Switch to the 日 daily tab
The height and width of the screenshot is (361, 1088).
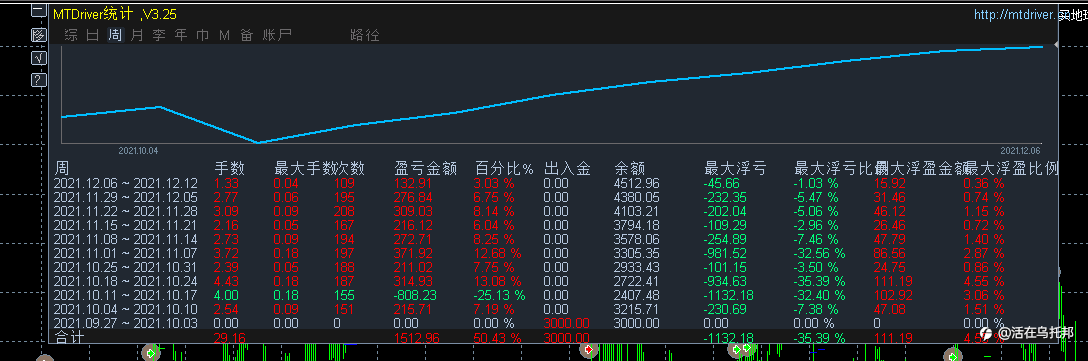[x=92, y=35]
